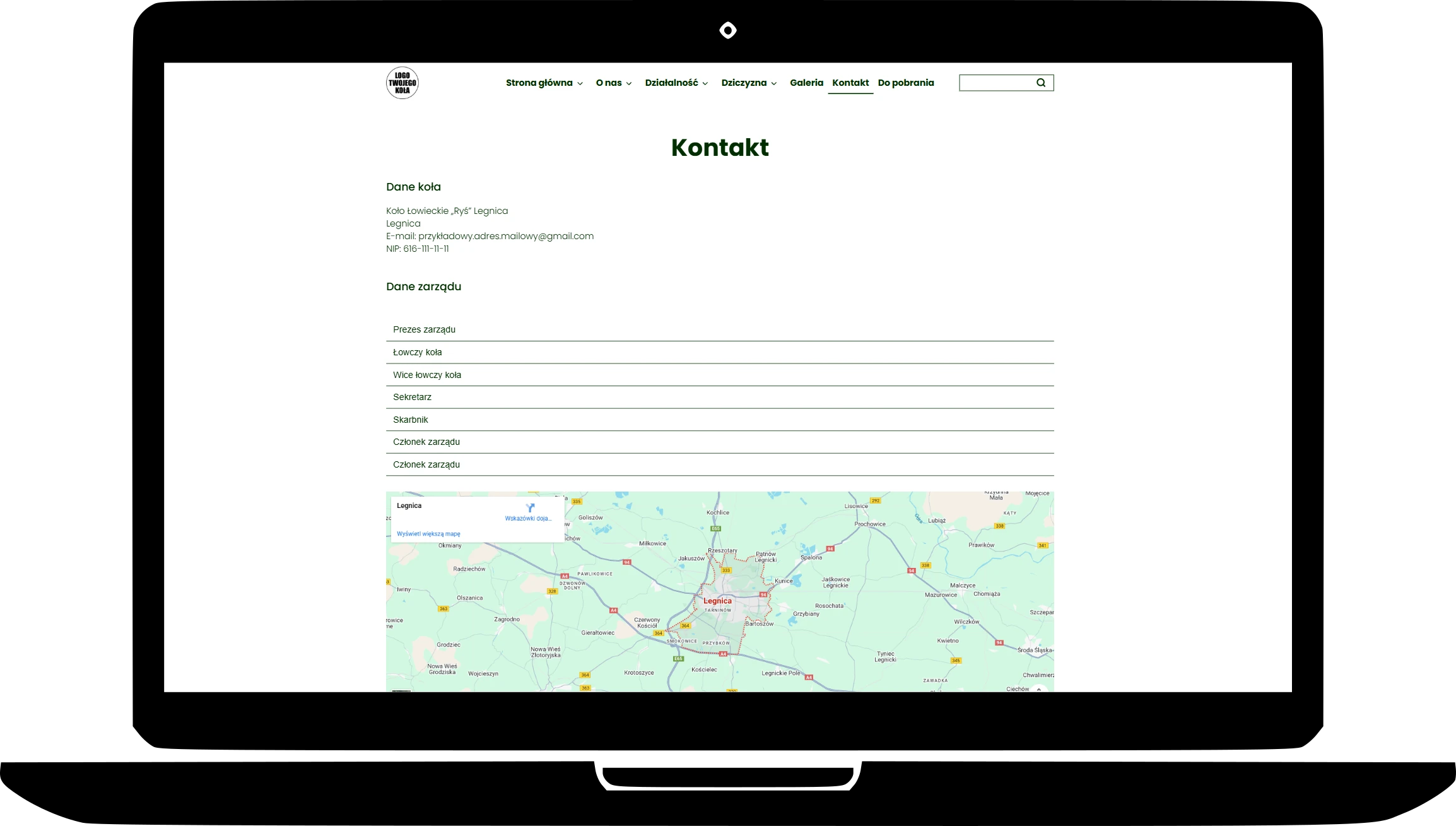Expand the Dziczyzna submenu chevron
Screen dimensions: 1456x826
coord(774,83)
